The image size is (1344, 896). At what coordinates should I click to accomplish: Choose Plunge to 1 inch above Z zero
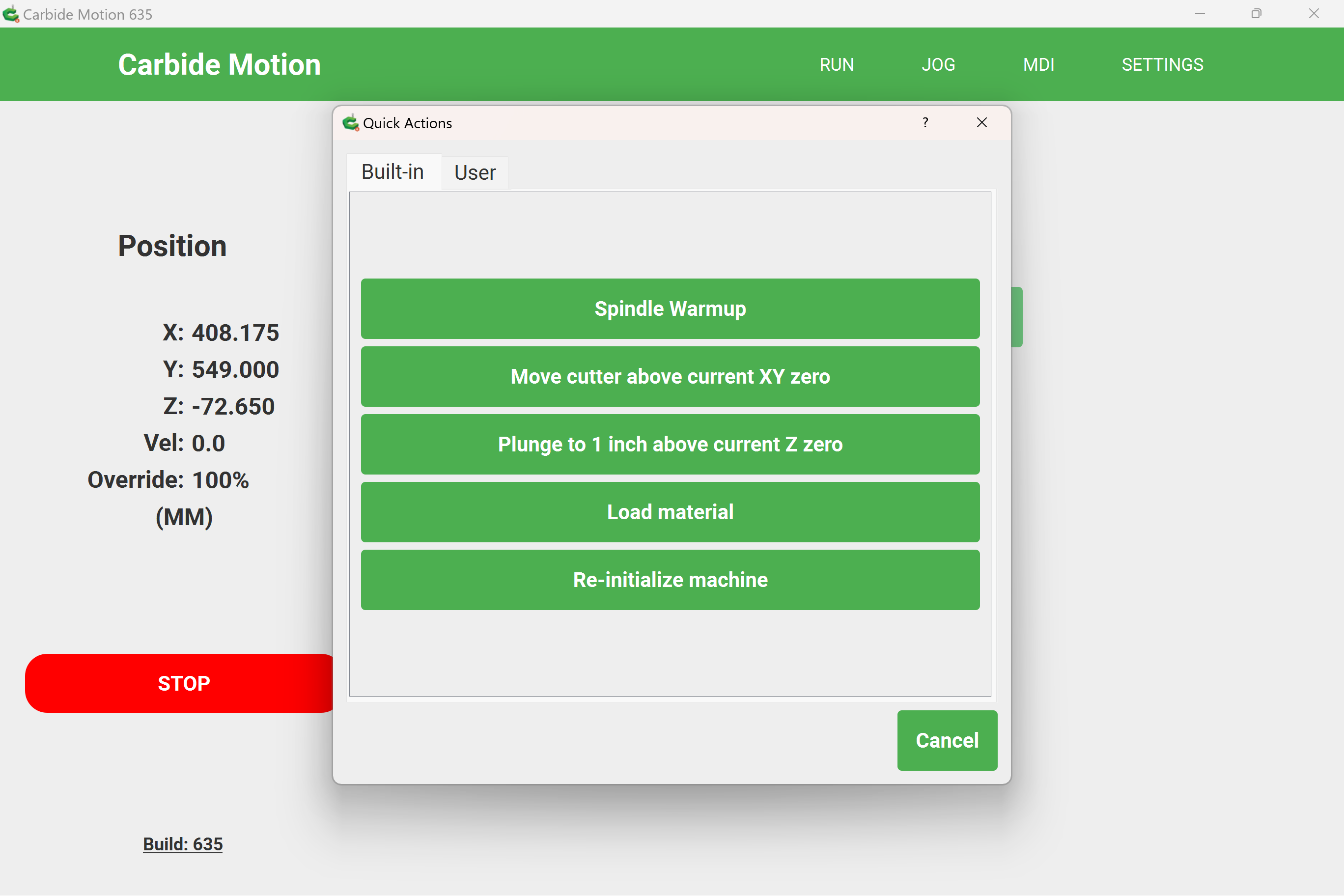[x=670, y=444]
